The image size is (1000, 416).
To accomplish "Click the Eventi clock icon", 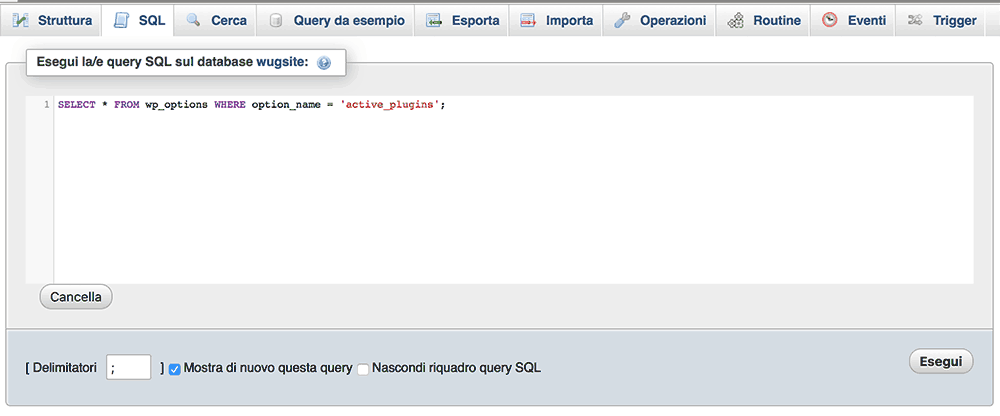I will 829,20.
